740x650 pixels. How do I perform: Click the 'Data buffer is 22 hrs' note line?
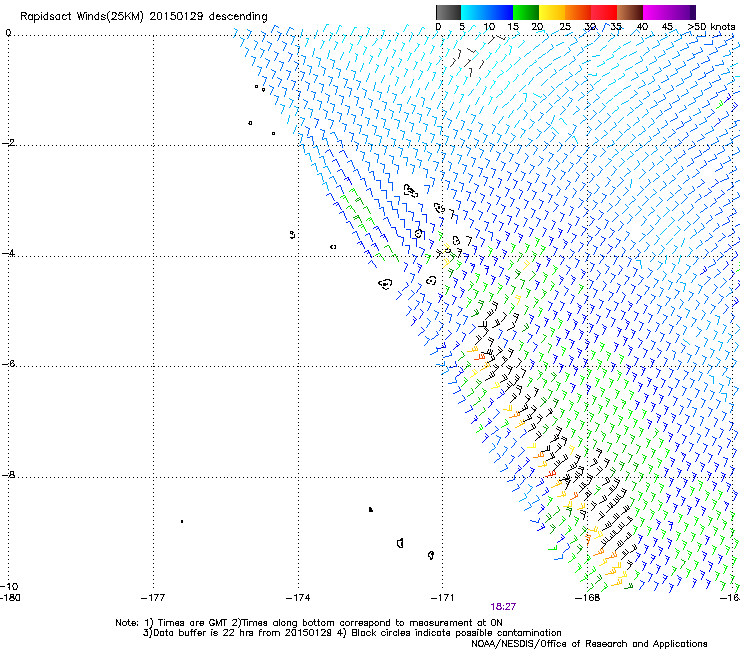coord(352,633)
